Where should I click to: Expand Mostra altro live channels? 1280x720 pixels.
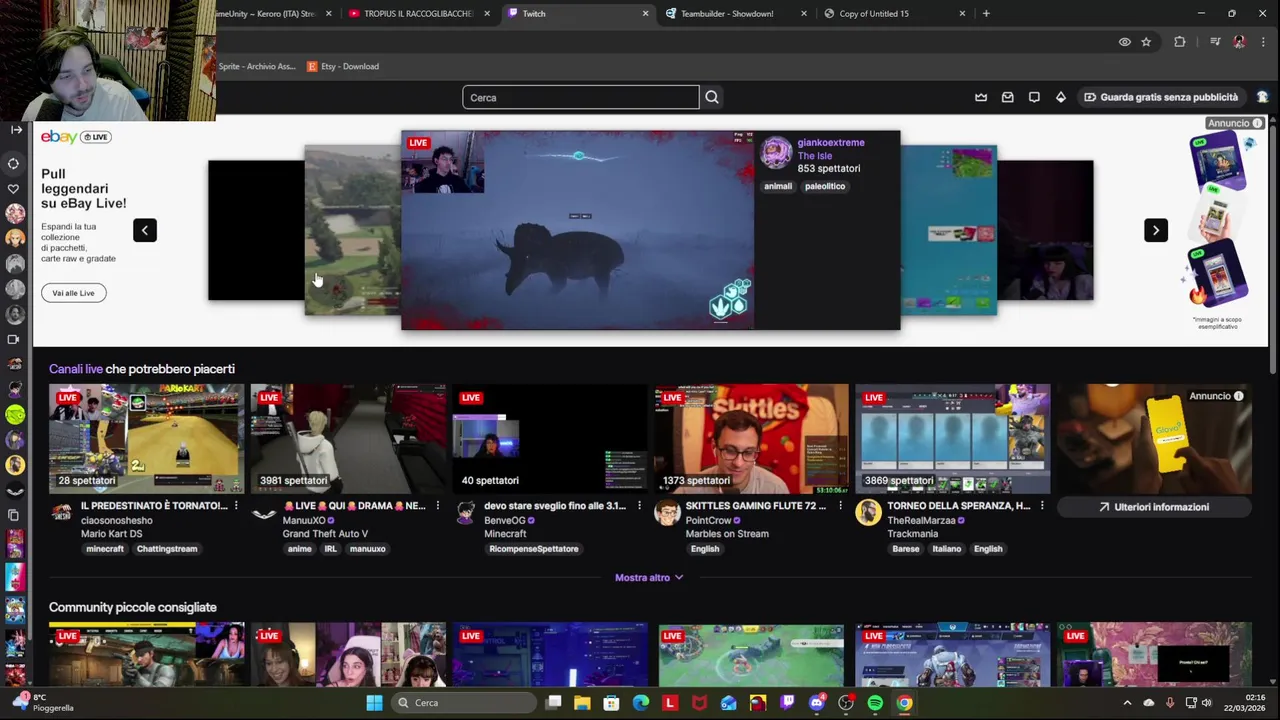pos(649,577)
